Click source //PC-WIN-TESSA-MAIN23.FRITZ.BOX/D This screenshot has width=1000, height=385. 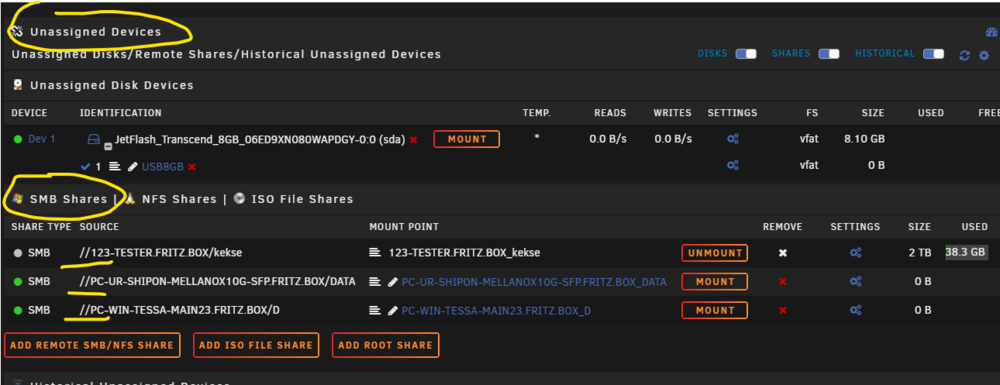[x=179, y=310]
